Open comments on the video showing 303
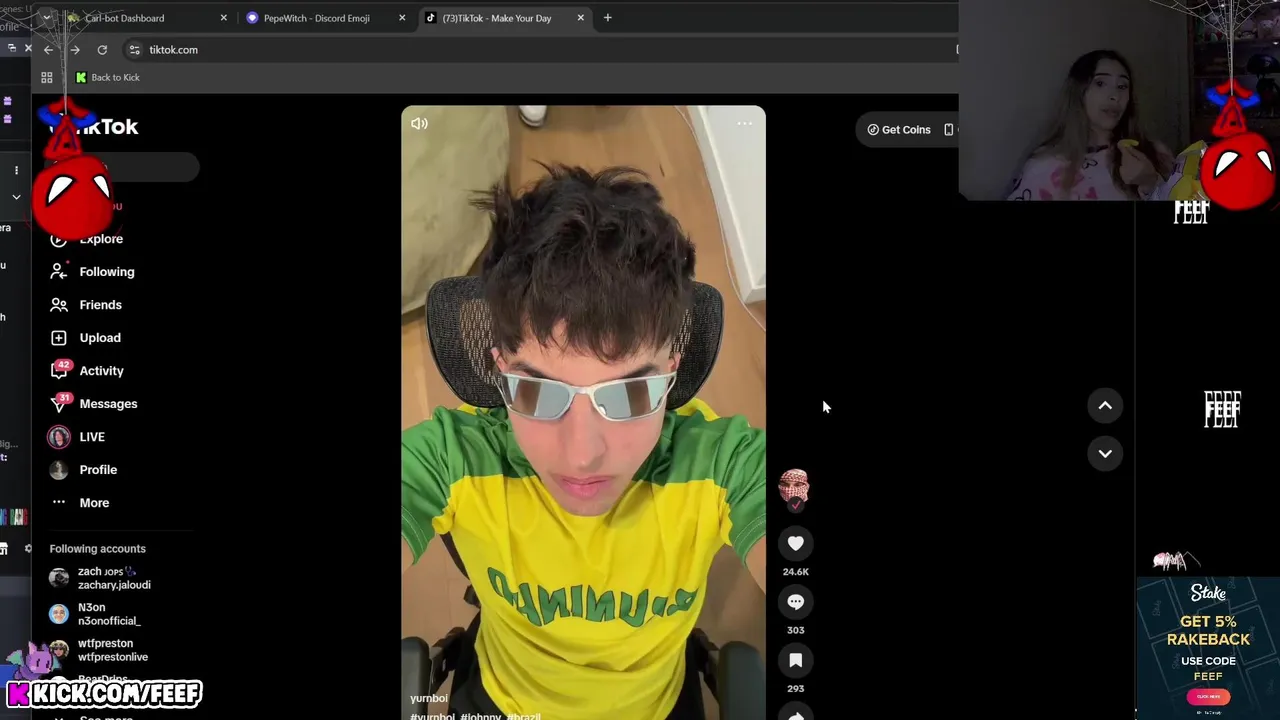This screenshot has height=720, width=1280. (x=796, y=602)
